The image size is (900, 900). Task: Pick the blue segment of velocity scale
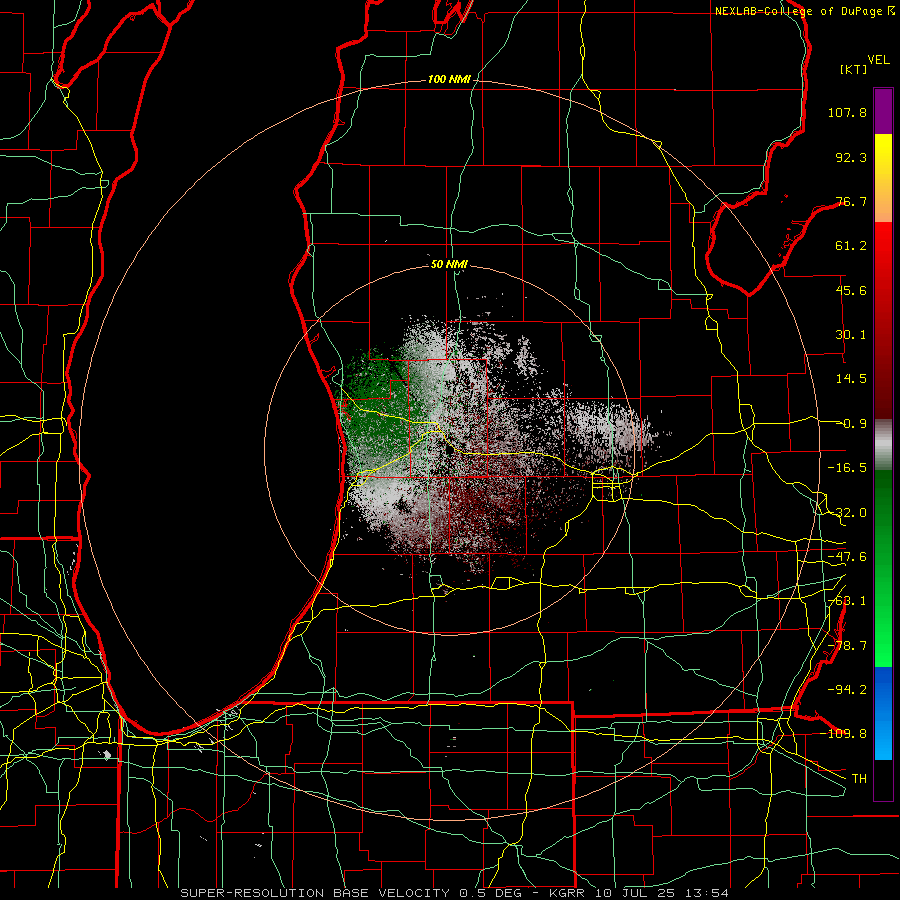[883, 713]
